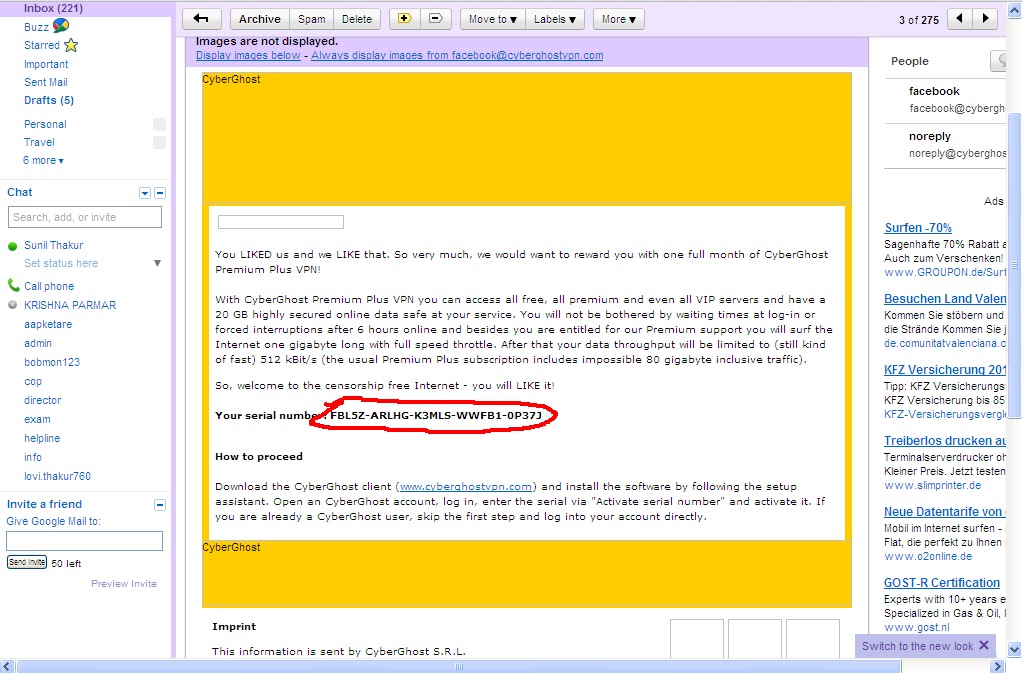
Task: Click facebook contact in People panel
Action: pyautogui.click(x=934, y=91)
